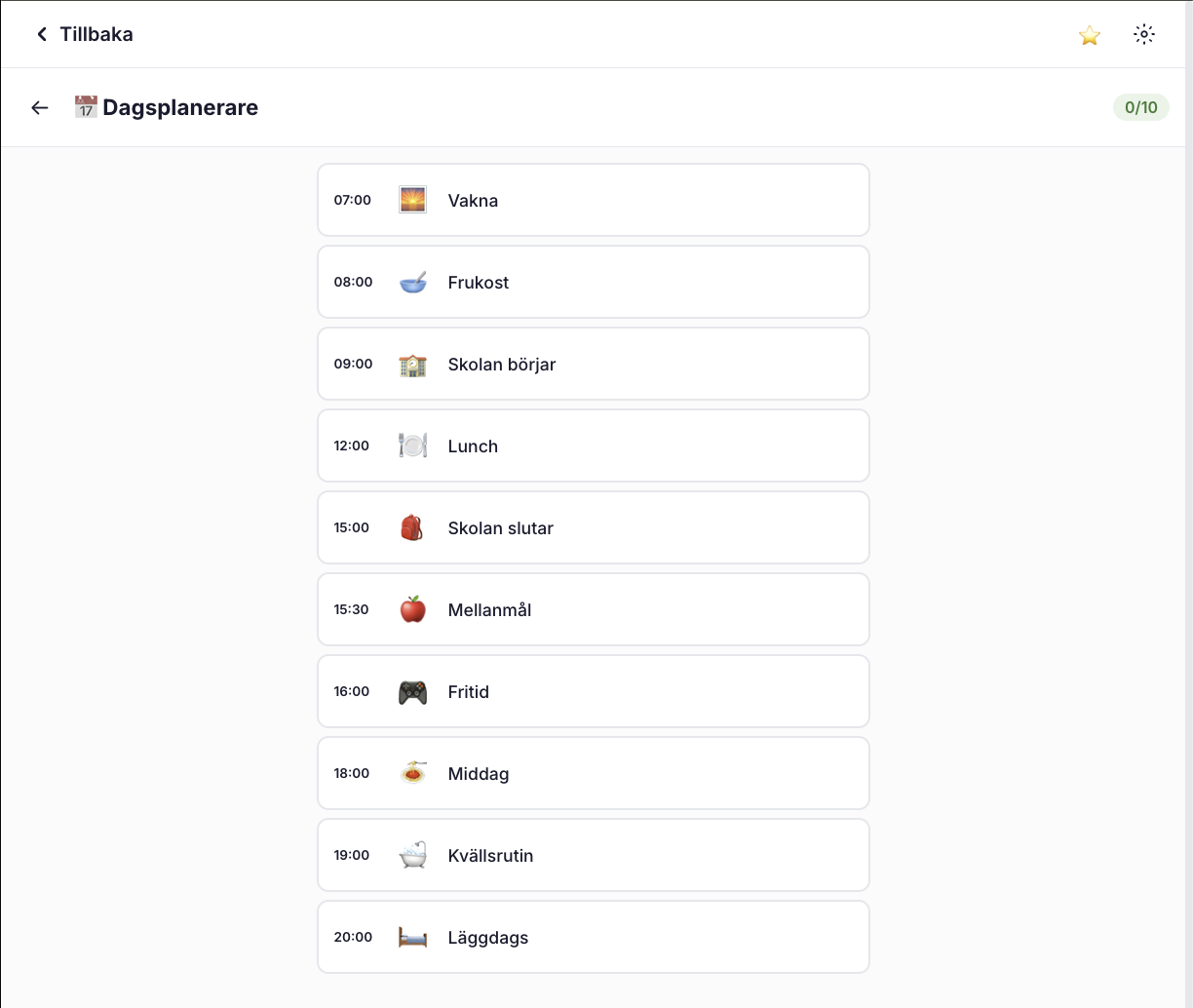This screenshot has width=1193, height=1008.
Task: Click the red apple icon
Action: pos(412,610)
